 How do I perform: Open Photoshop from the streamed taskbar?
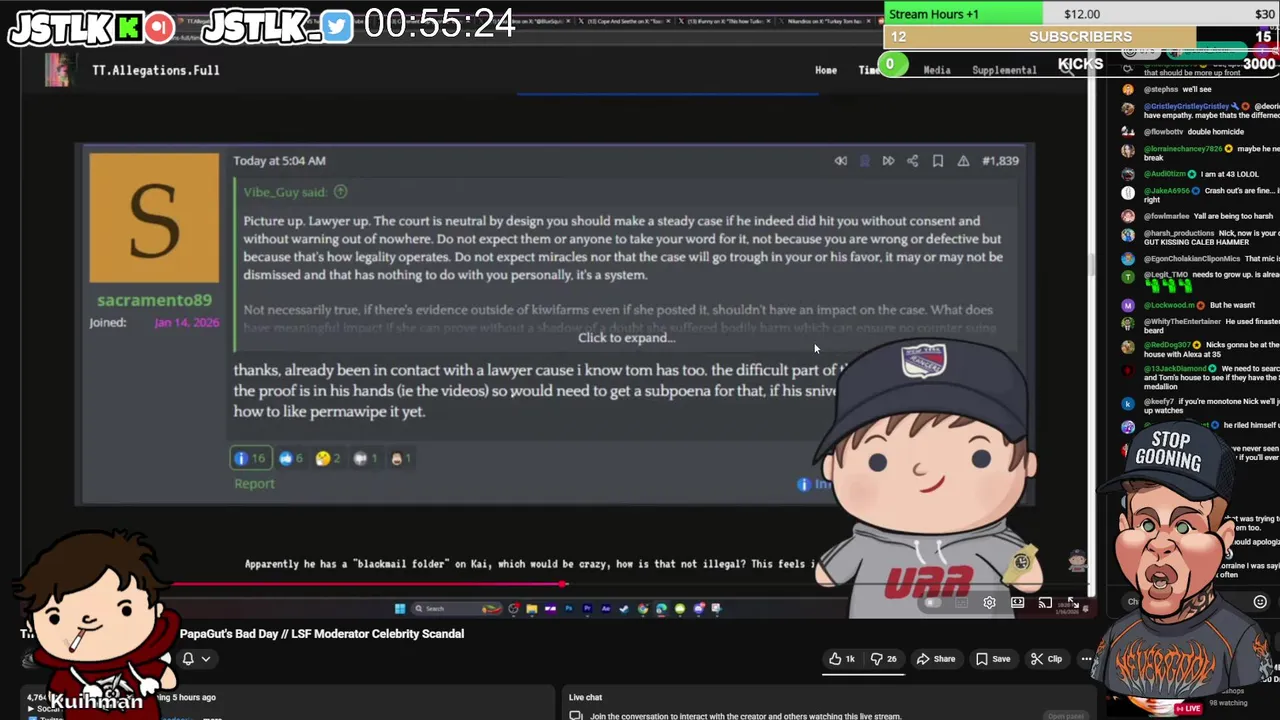pos(569,608)
